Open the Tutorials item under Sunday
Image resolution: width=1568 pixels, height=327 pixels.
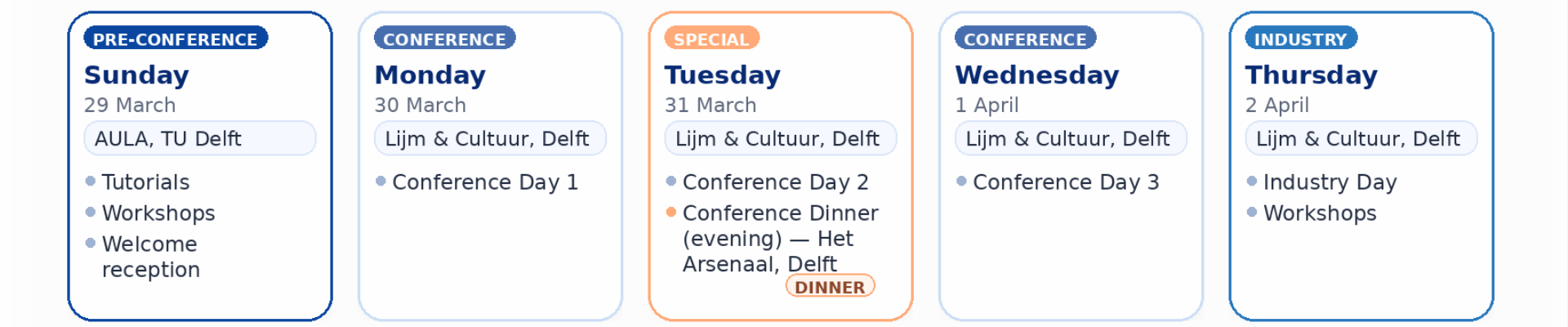coord(145,181)
